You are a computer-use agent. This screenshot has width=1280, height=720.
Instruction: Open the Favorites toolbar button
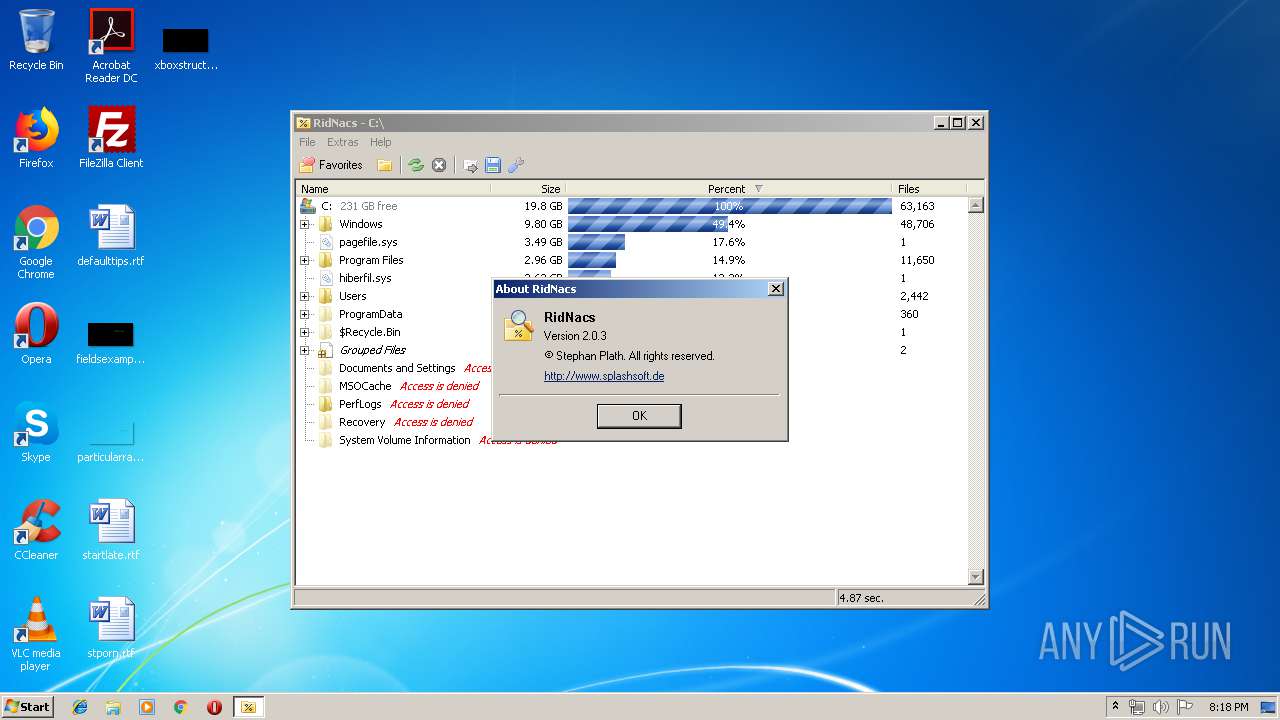332,165
